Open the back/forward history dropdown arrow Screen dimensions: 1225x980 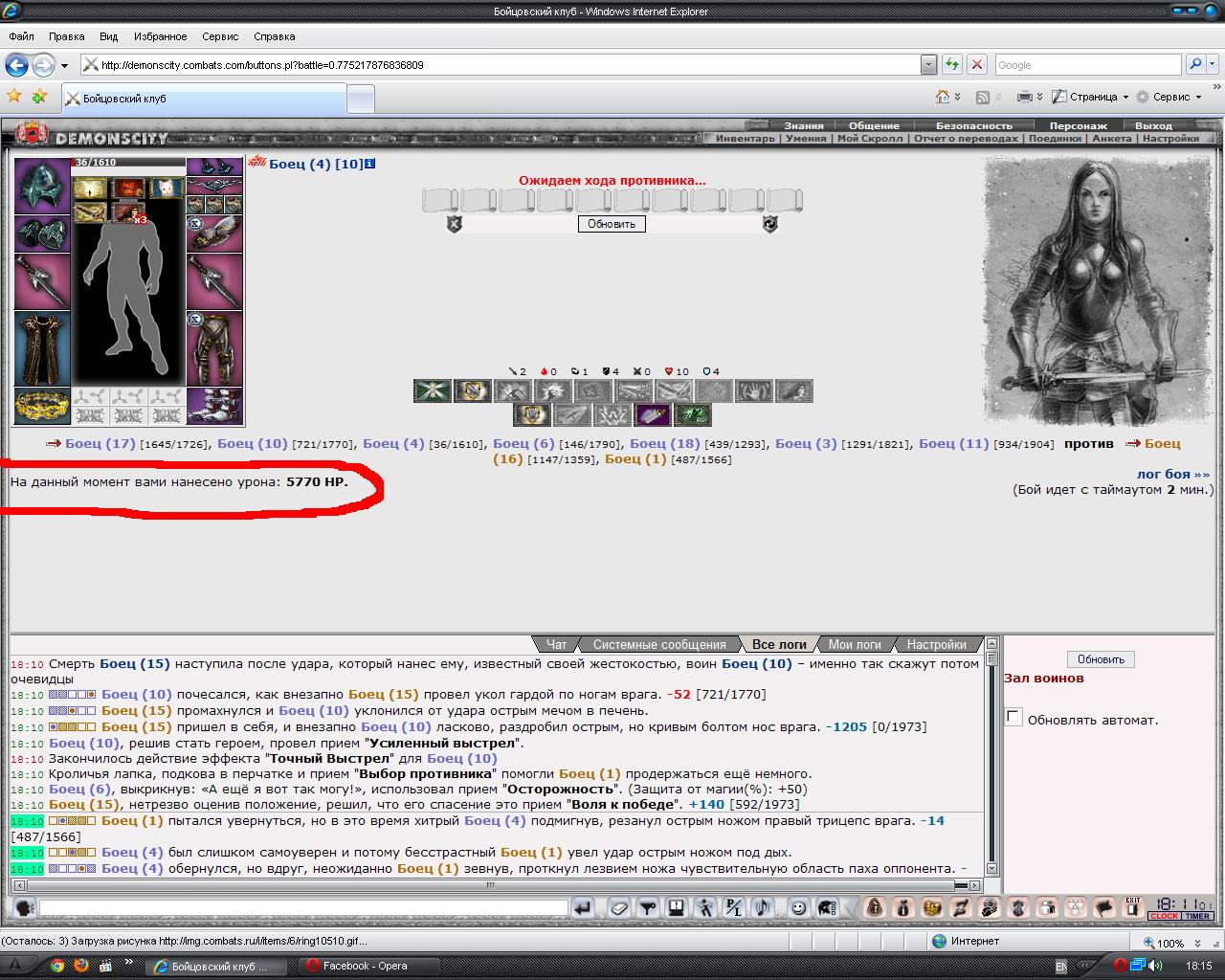pyautogui.click(x=64, y=66)
